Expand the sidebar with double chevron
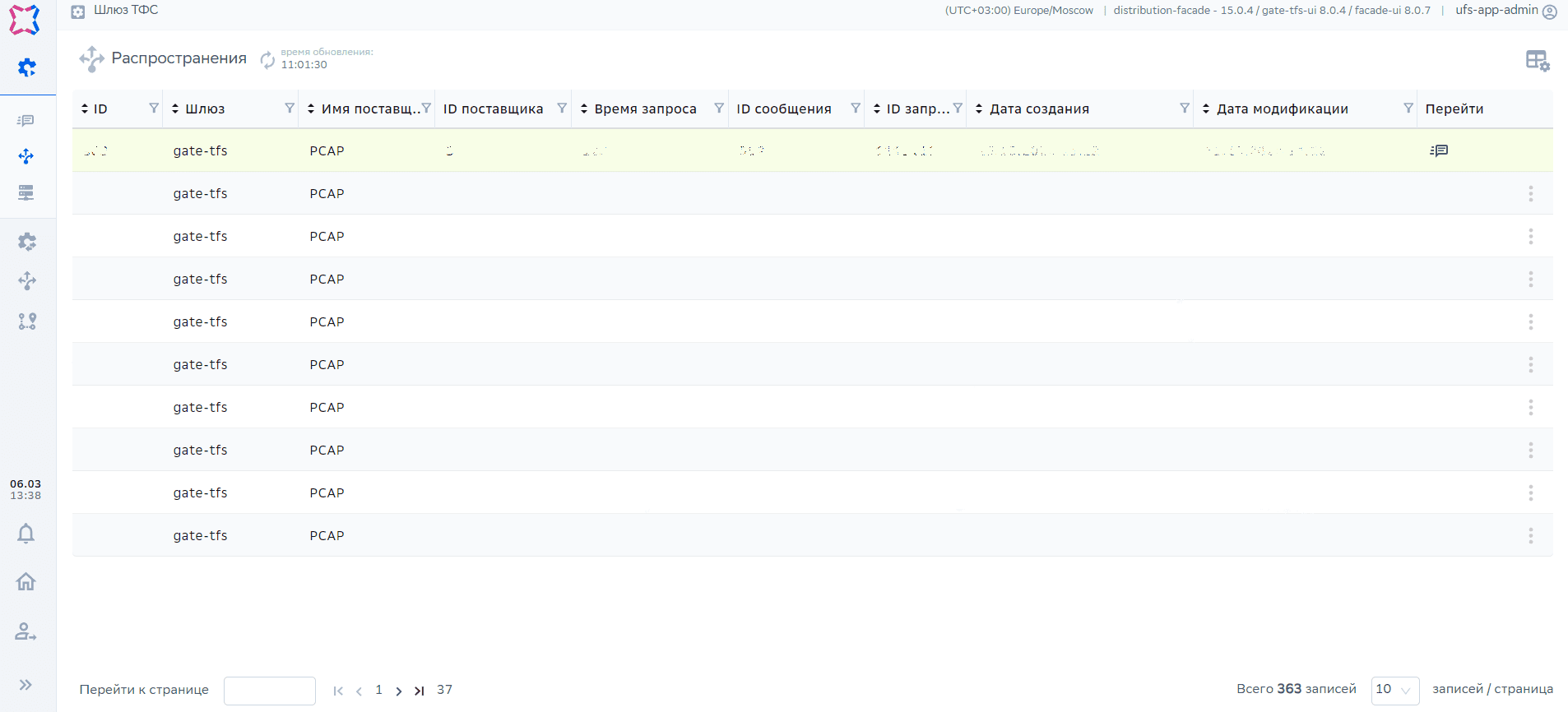Image resolution: width=1568 pixels, height=712 pixels. 26,685
